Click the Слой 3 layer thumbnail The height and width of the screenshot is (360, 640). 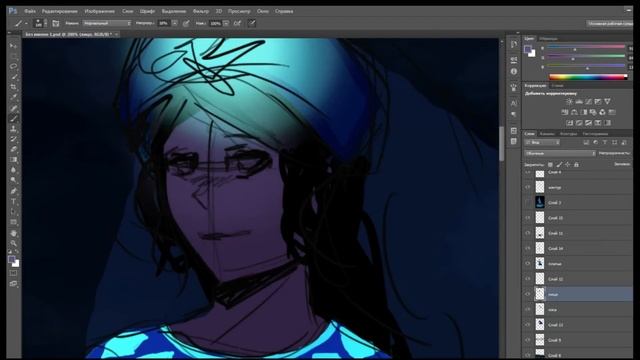(x=540, y=202)
